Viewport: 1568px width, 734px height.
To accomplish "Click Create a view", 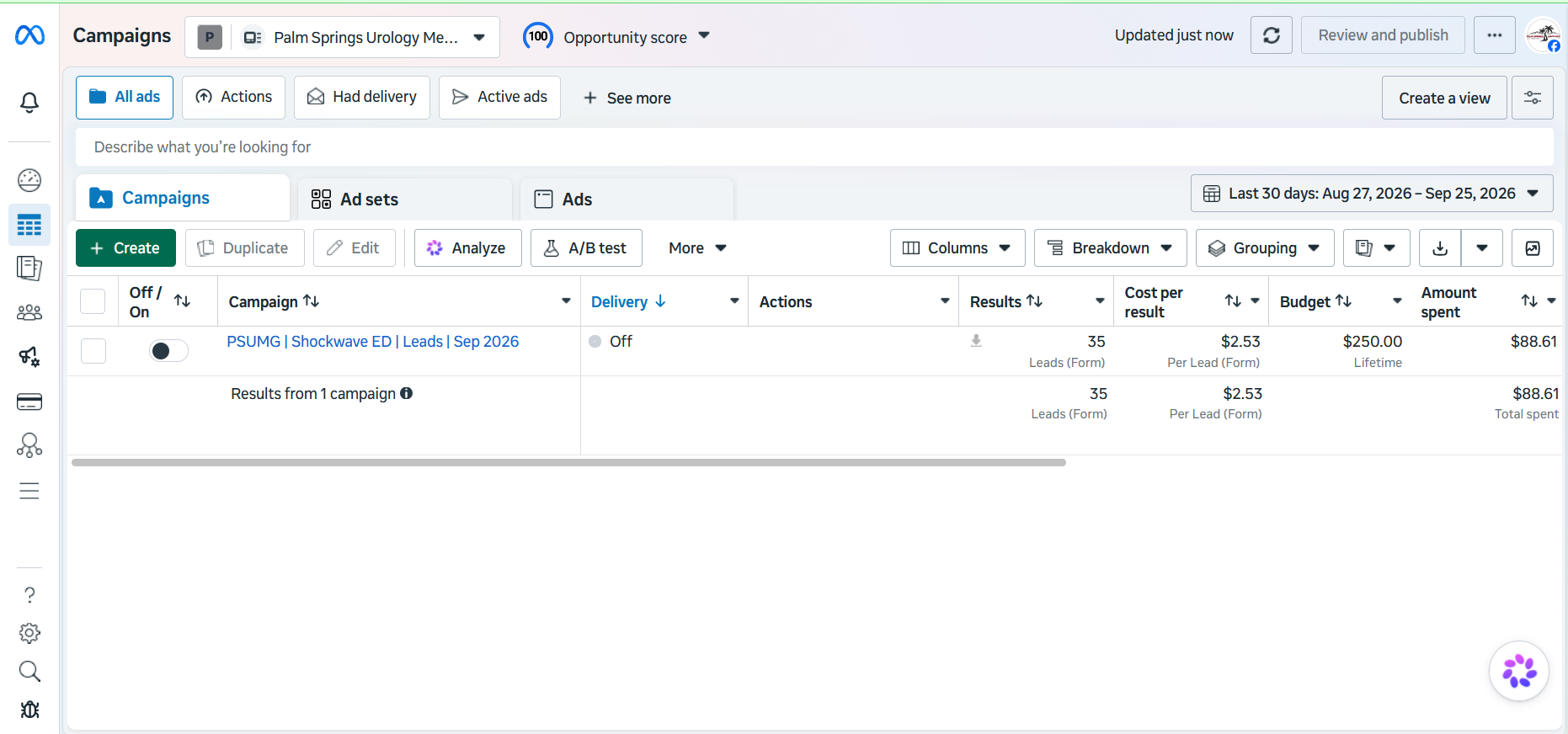I will click(1444, 98).
